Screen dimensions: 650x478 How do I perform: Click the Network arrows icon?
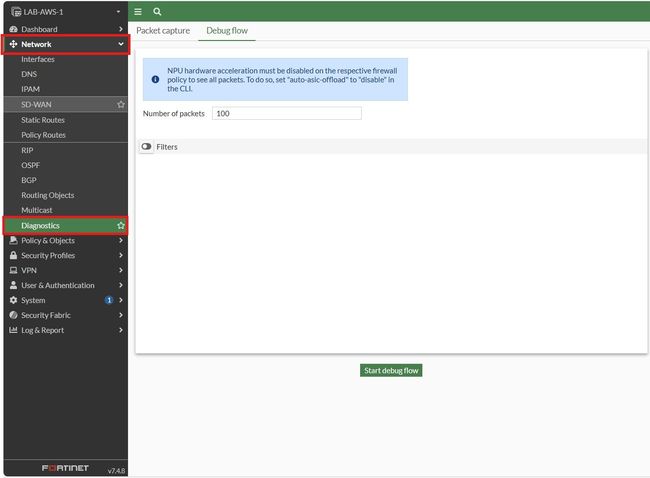(x=13, y=44)
